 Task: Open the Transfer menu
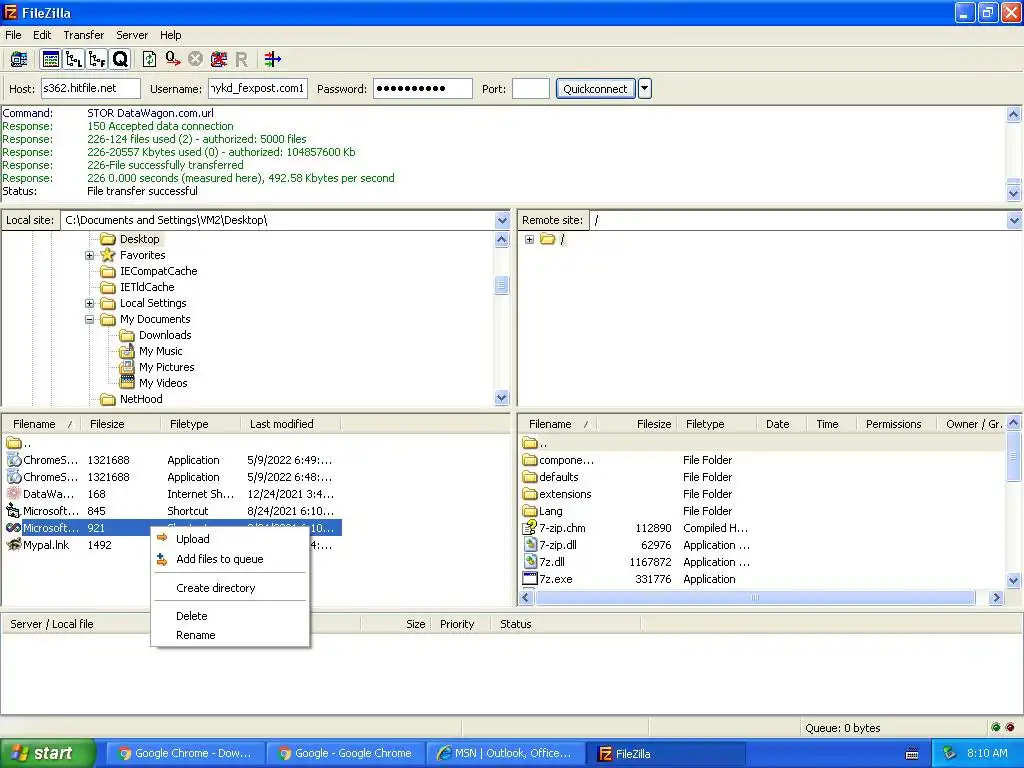(x=84, y=35)
